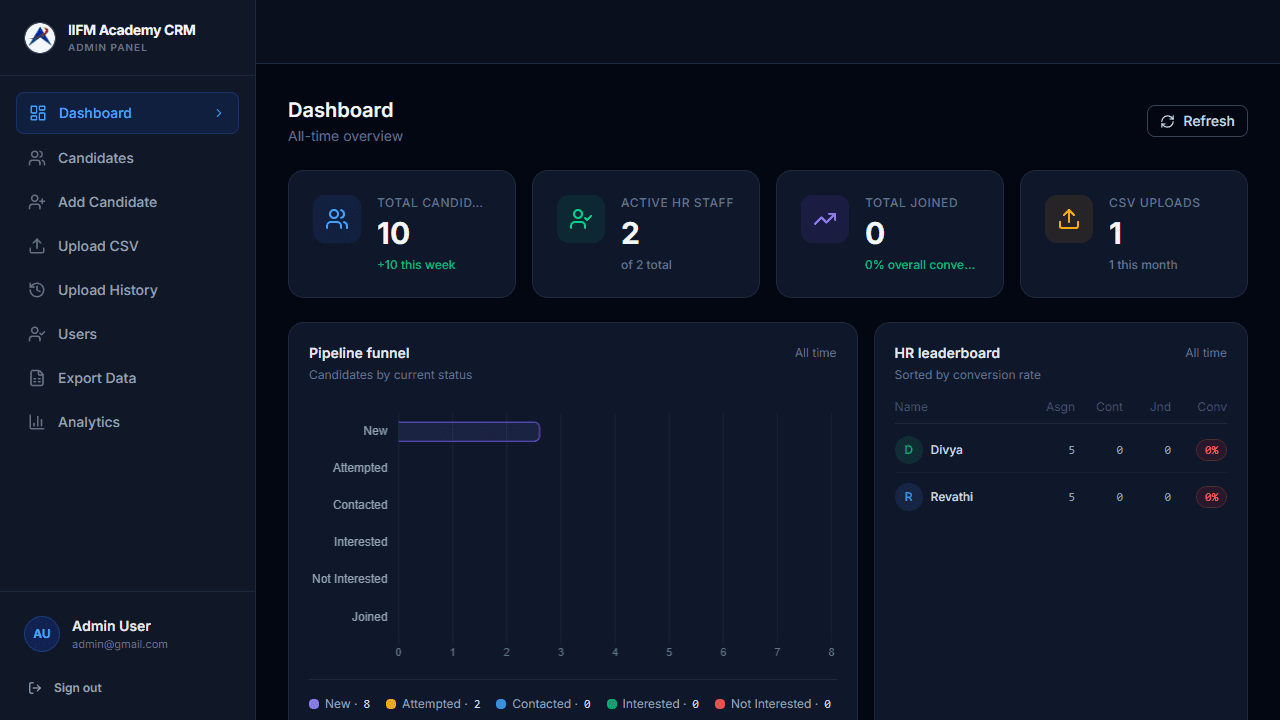
Task: Click the 'All time' label in HR leaderboard
Action: [x=1206, y=353]
